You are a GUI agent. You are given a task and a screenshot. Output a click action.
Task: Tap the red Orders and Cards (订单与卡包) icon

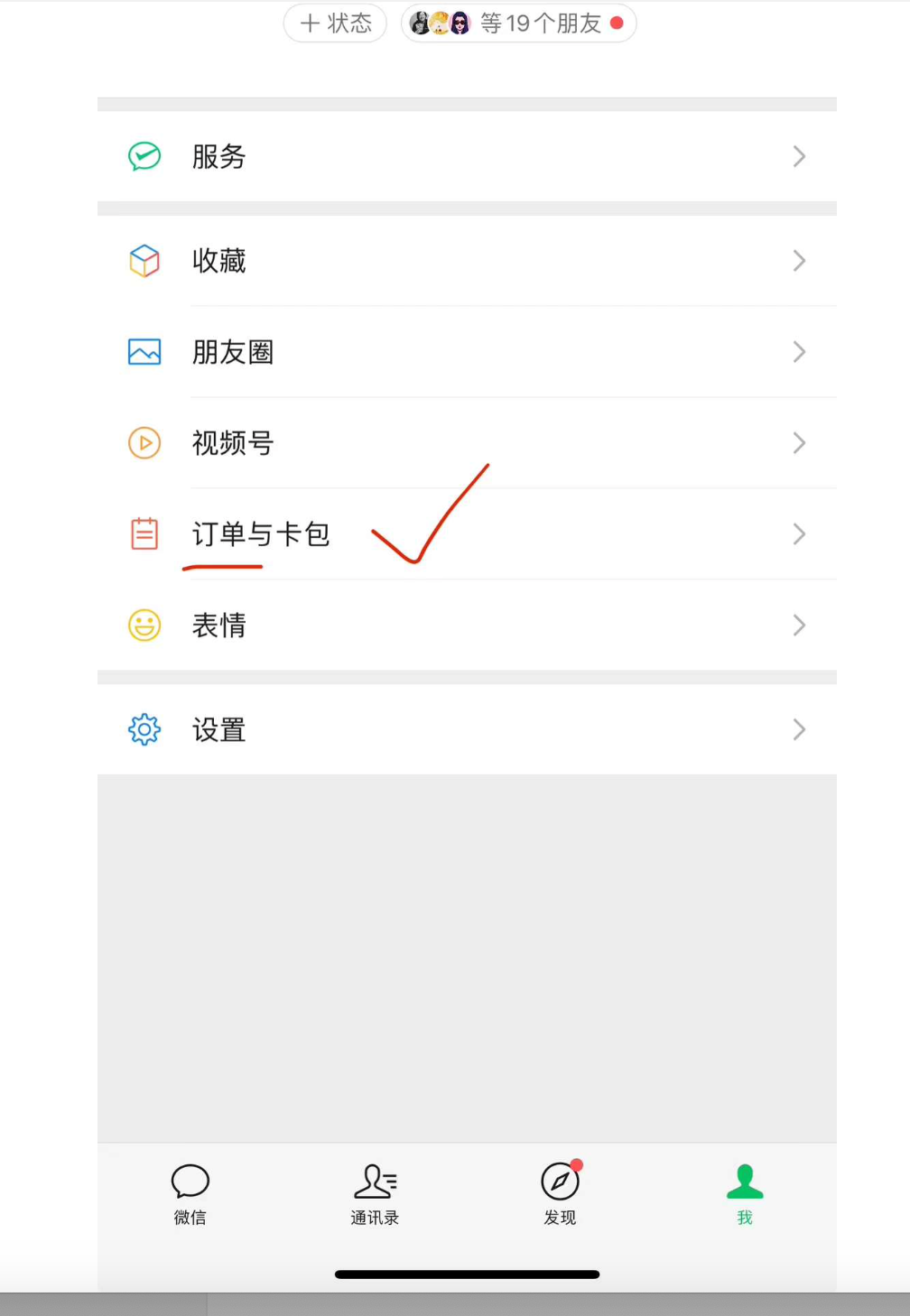[x=144, y=533]
